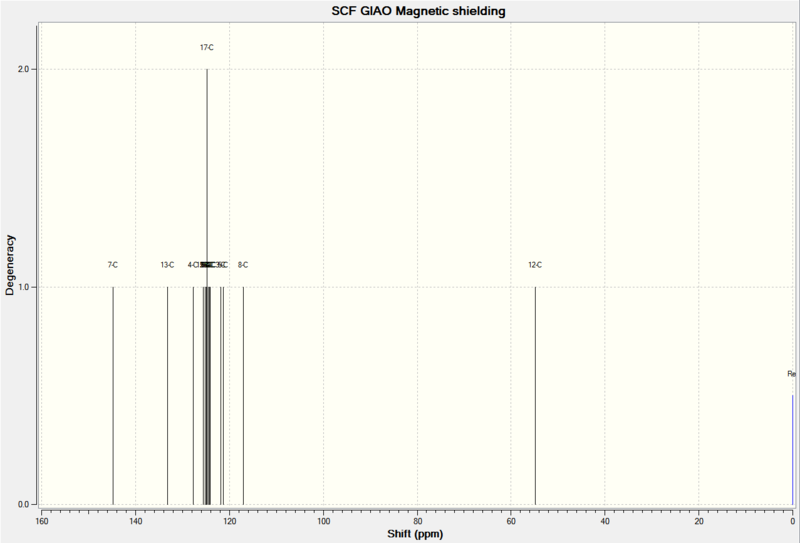Click the 8-C peak line near 117 ppm
Screen dimensions: 800x543
[x=243, y=396]
